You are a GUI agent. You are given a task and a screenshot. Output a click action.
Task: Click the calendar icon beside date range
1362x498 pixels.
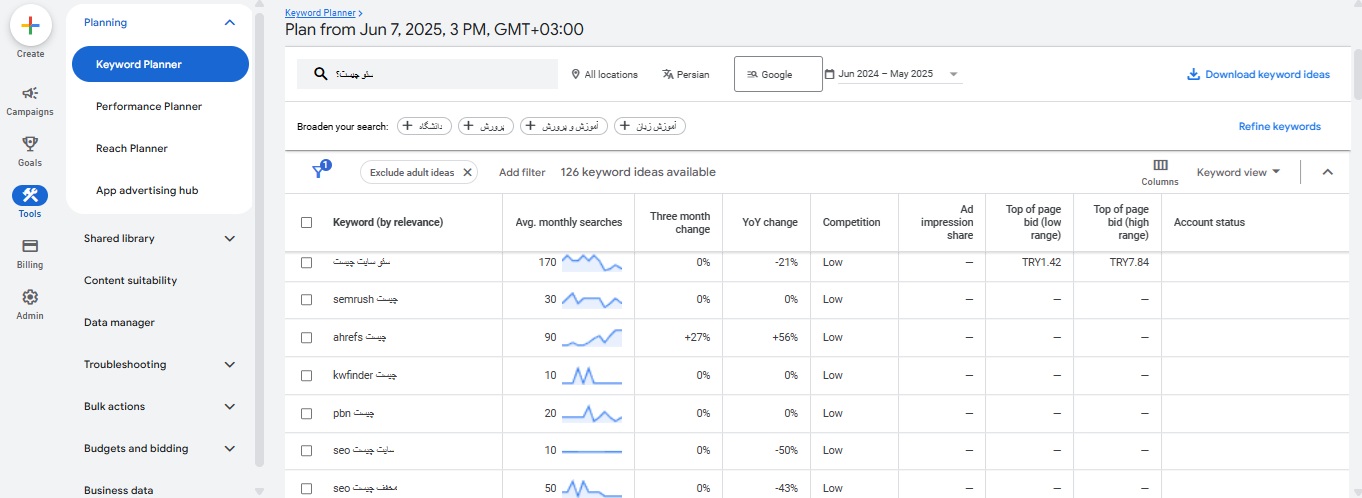pyautogui.click(x=830, y=74)
